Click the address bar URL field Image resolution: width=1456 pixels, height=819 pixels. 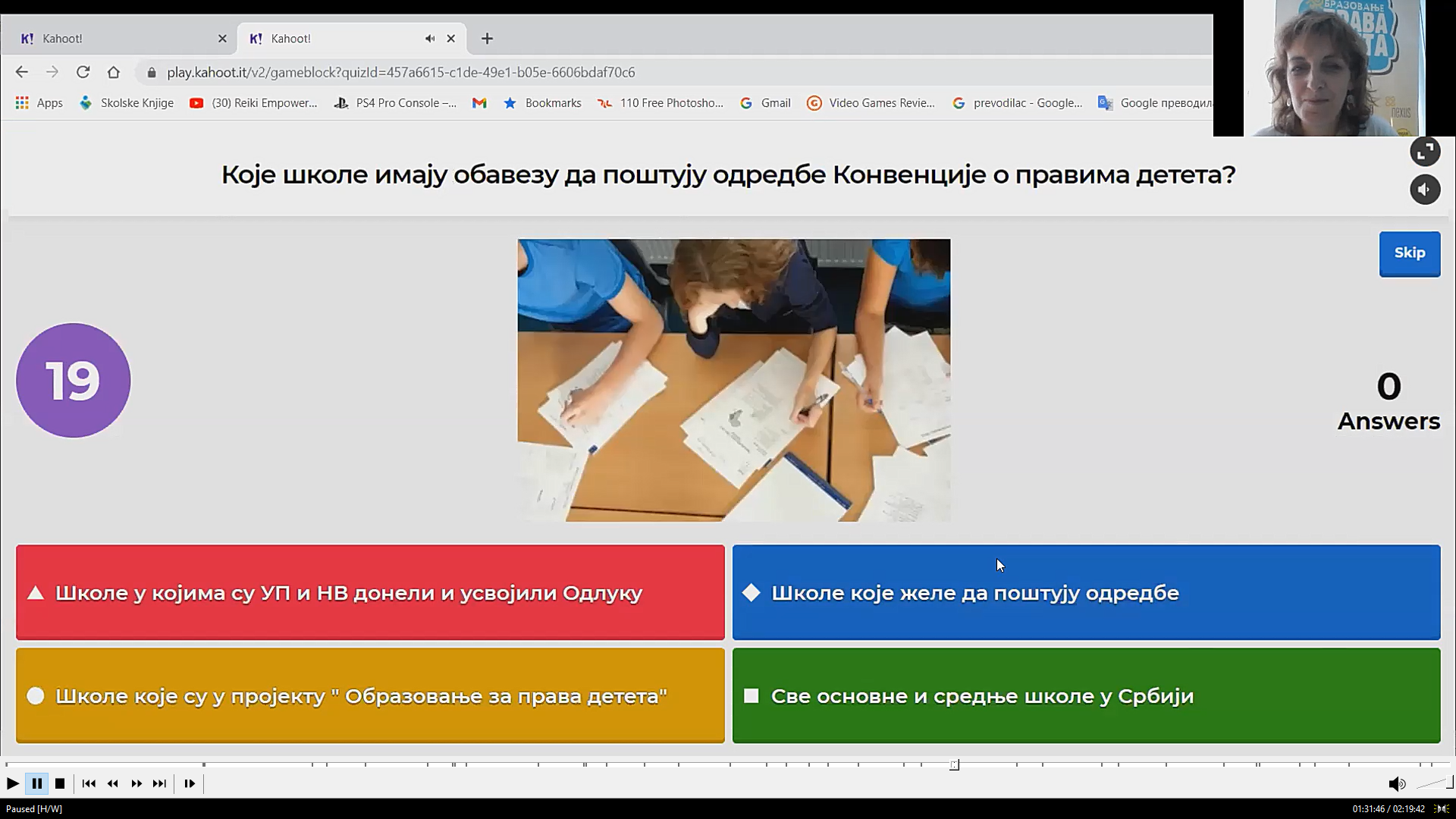pos(675,72)
